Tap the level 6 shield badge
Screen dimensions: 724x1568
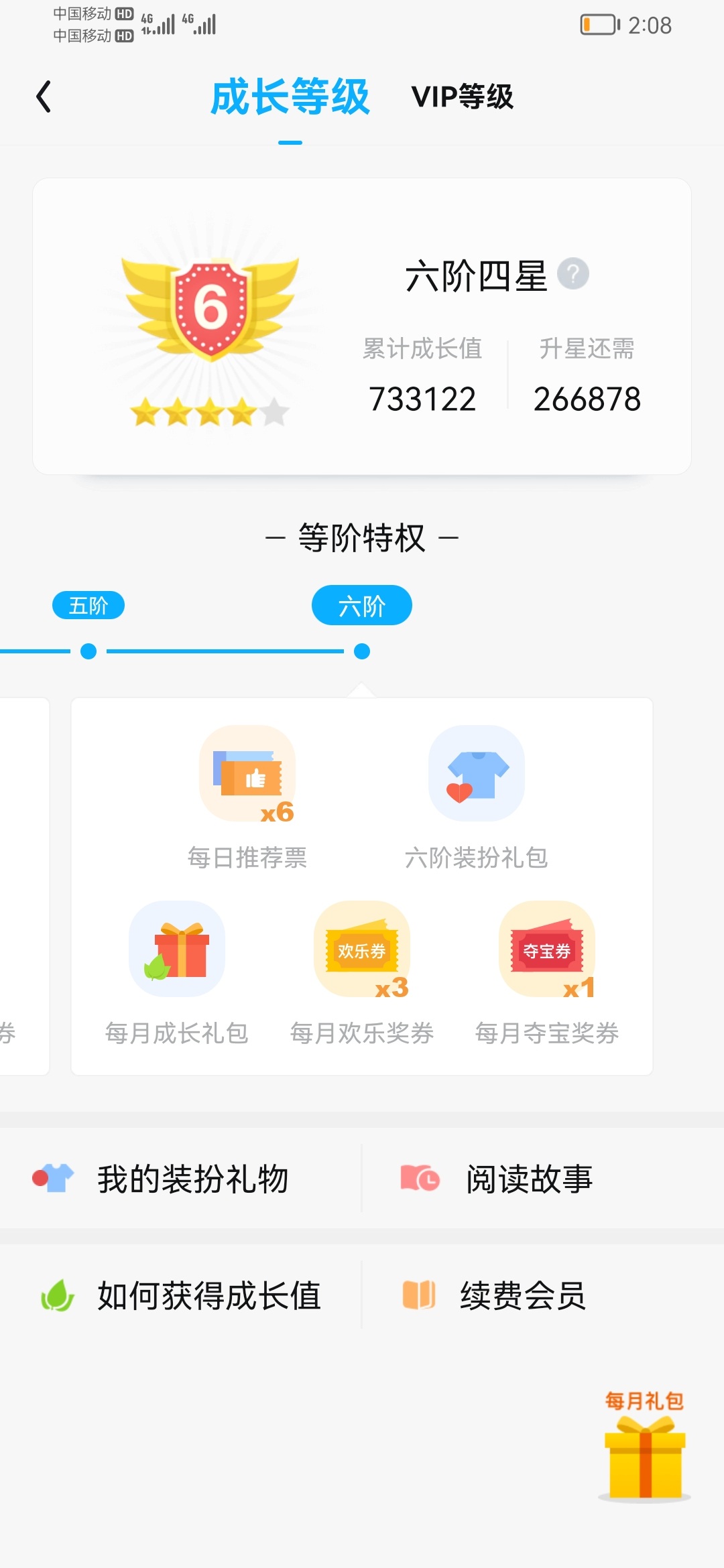click(210, 308)
